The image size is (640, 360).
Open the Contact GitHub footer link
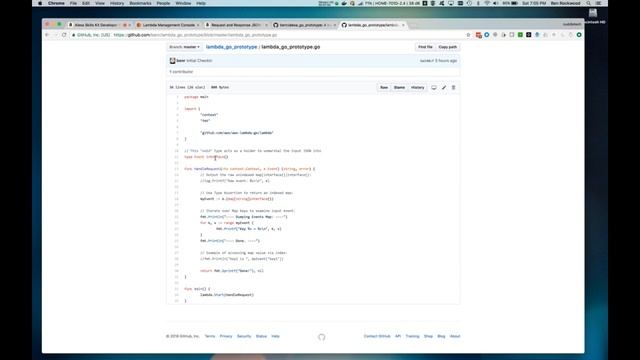(x=377, y=336)
